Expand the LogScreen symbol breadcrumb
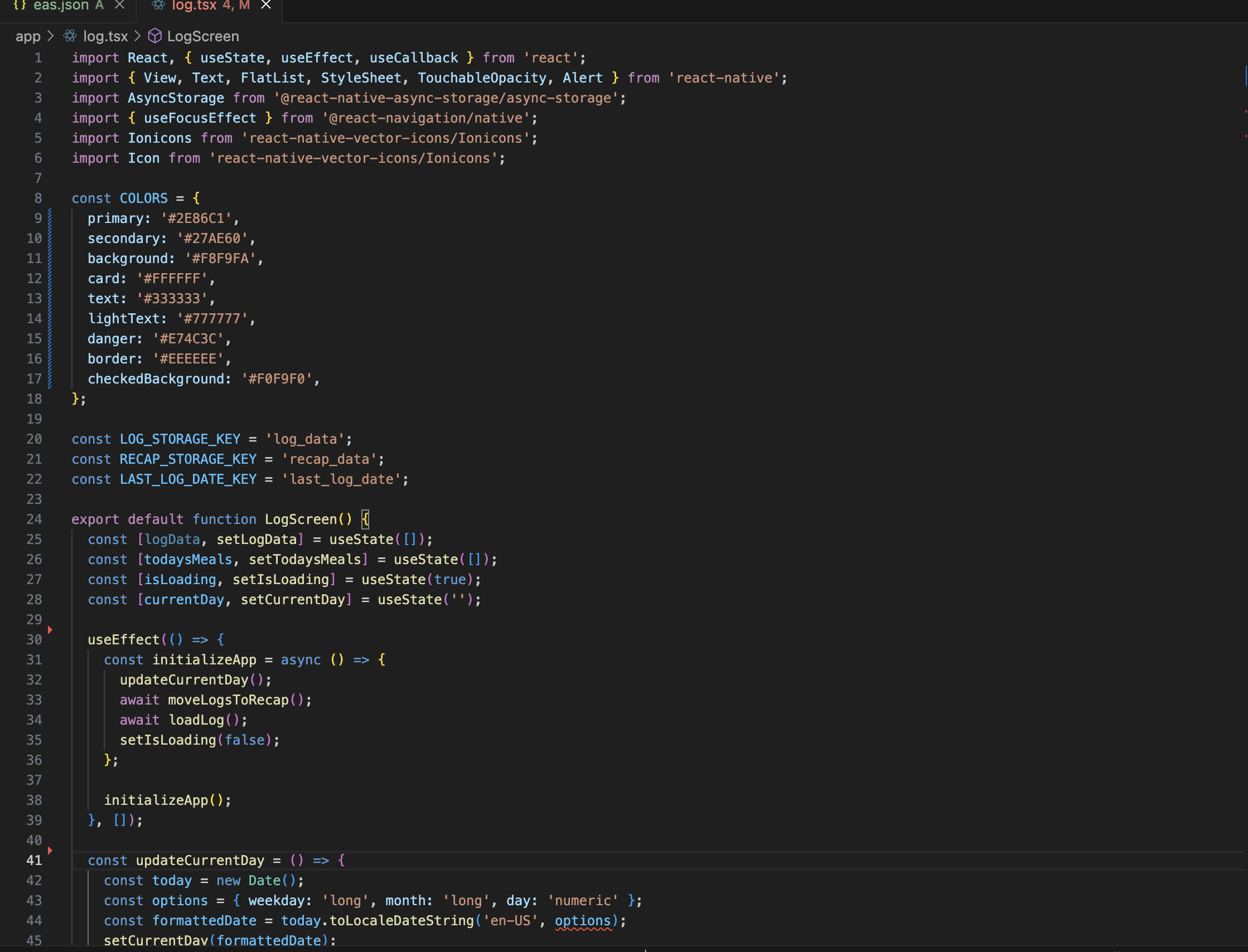Screen dimensions: 1248x952 tap(203, 36)
